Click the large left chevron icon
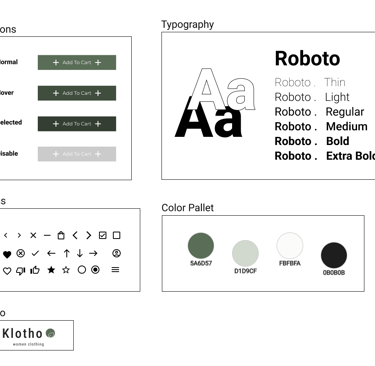Screen dimensions: 375x366 (x=75, y=235)
